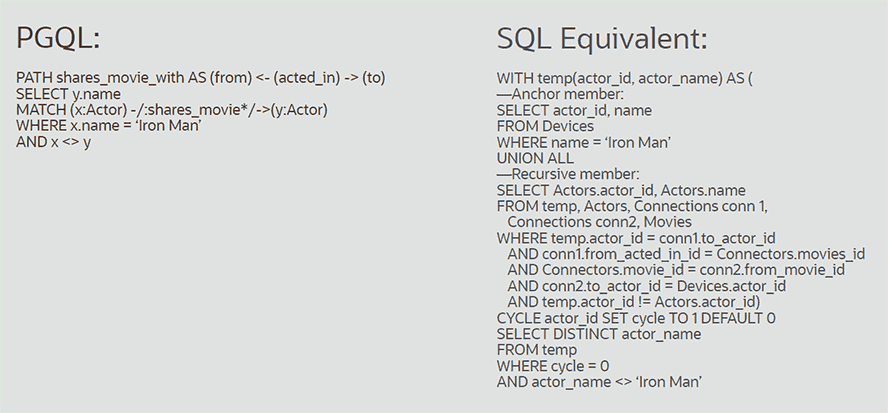The width and height of the screenshot is (888, 413).
Task: Click the "PGQL:" heading
Action: (59, 39)
